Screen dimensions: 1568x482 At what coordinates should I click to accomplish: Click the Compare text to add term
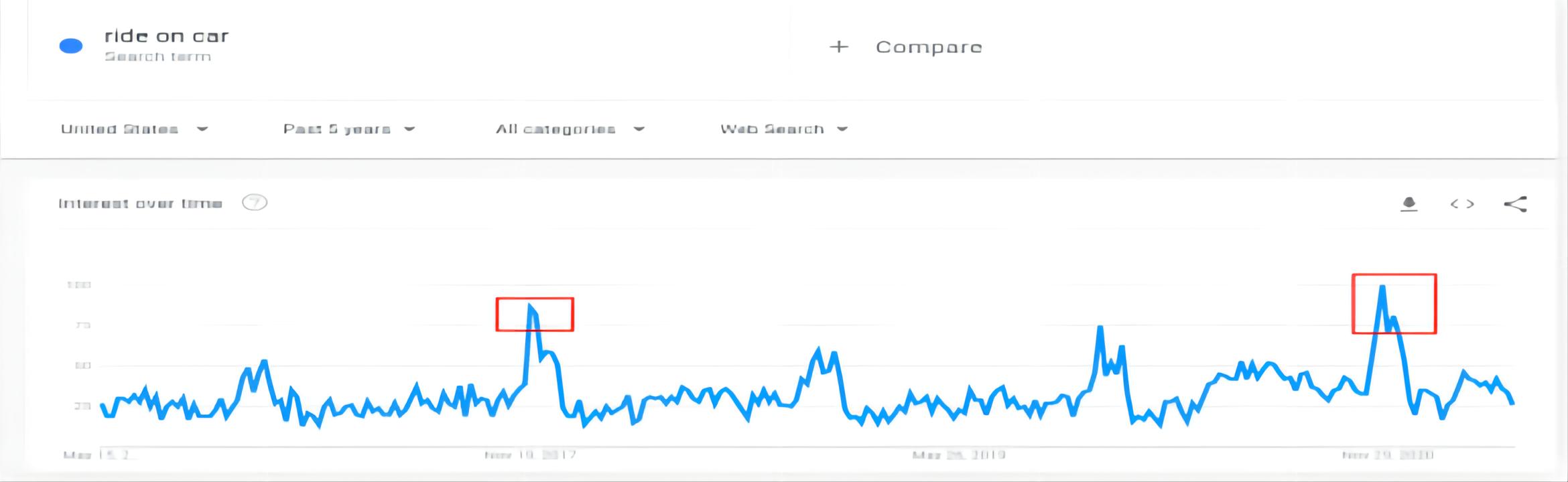coord(929,47)
